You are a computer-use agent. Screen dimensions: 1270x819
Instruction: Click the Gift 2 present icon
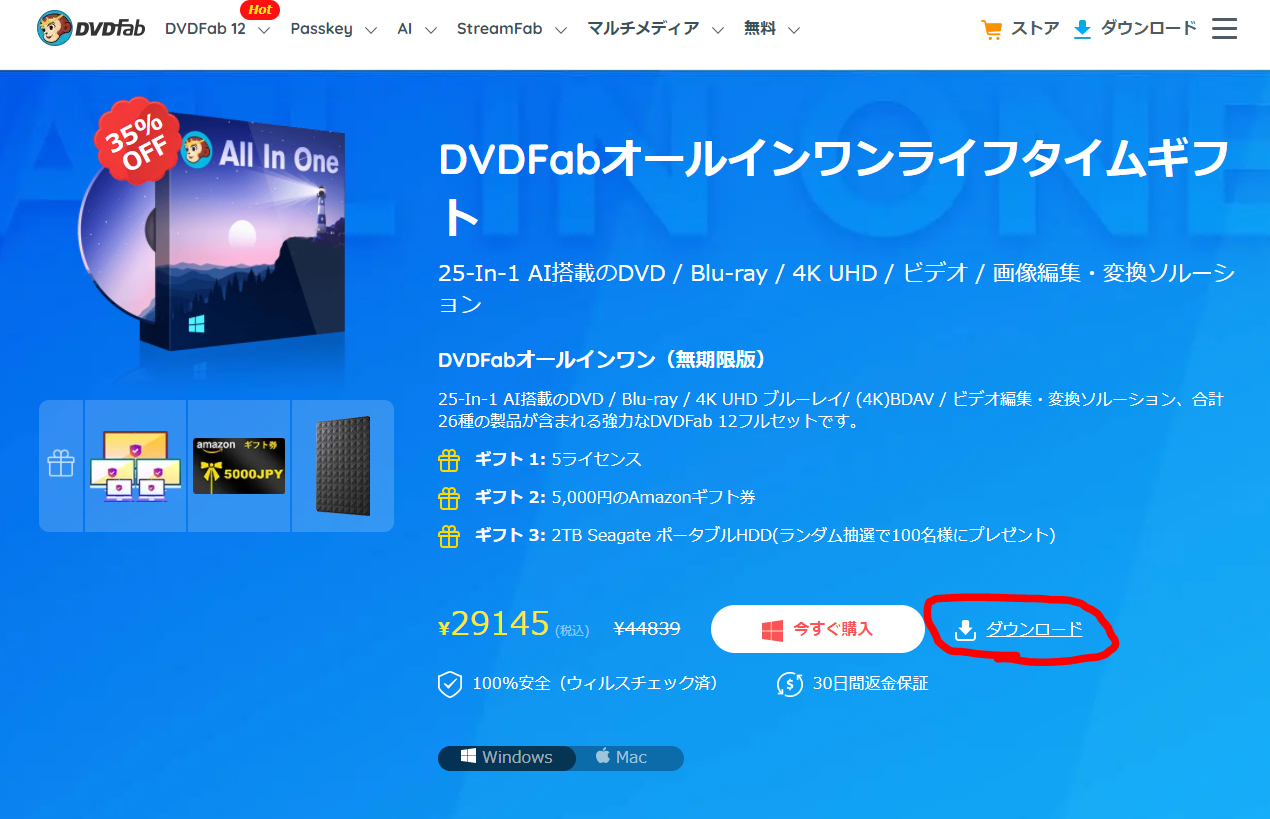click(449, 497)
